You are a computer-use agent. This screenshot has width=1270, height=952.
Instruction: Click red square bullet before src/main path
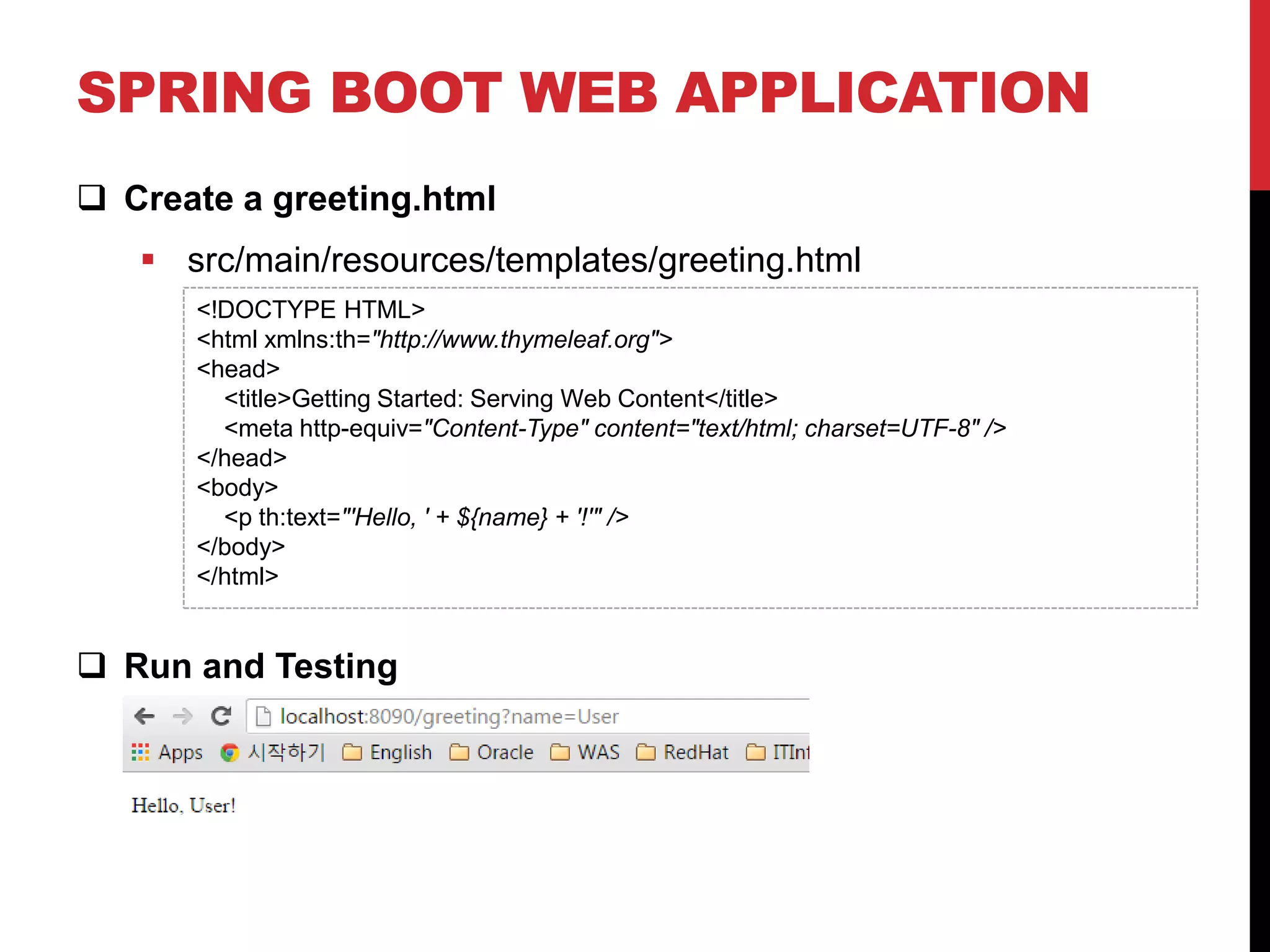coord(148,260)
